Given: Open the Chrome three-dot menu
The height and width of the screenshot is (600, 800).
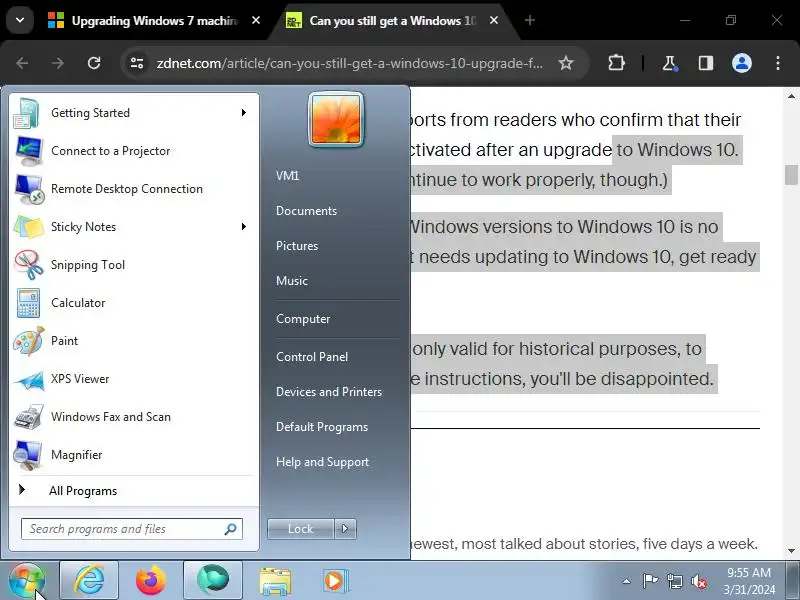Looking at the screenshot, I should coord(778,63).
